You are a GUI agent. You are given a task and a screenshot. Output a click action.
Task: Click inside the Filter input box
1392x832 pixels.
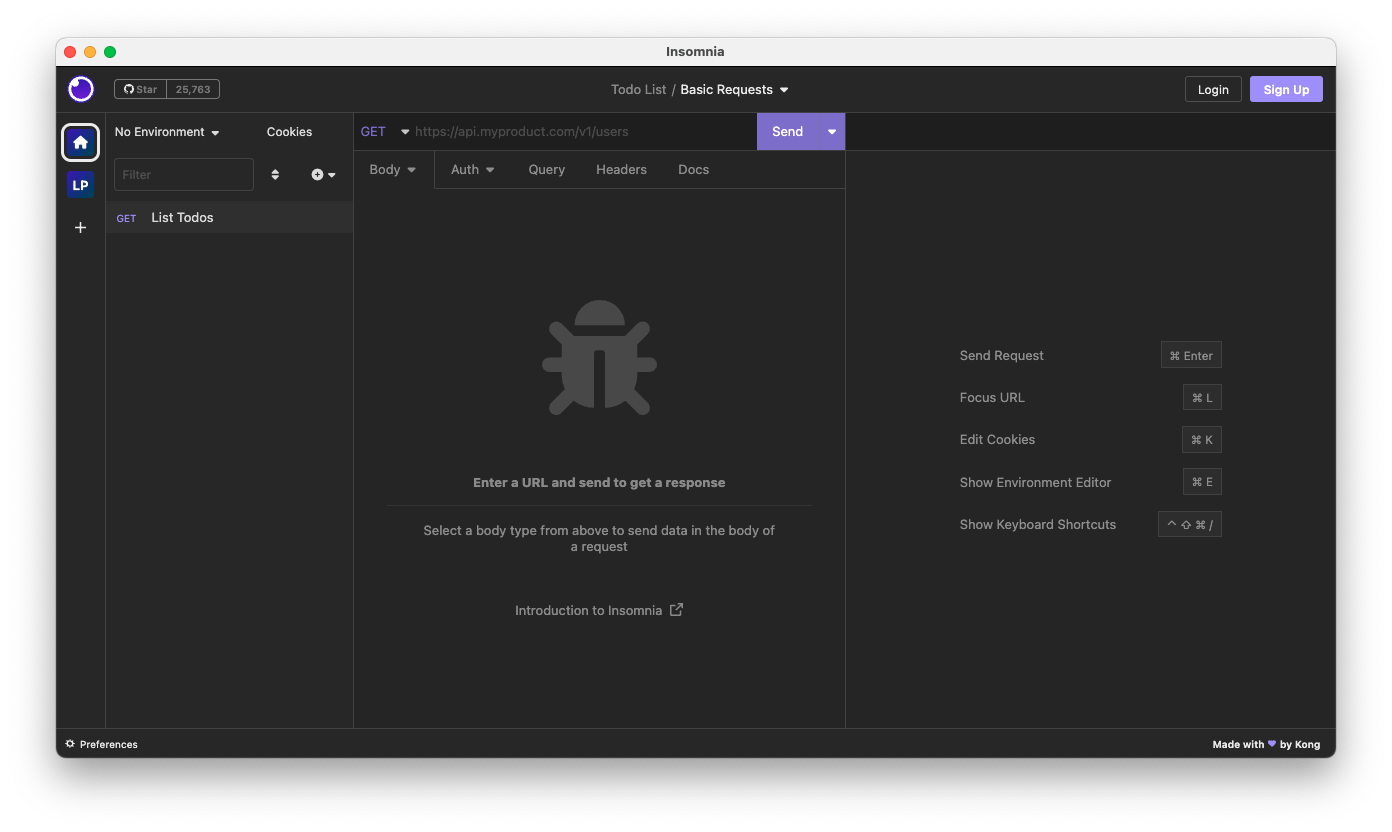183,174
